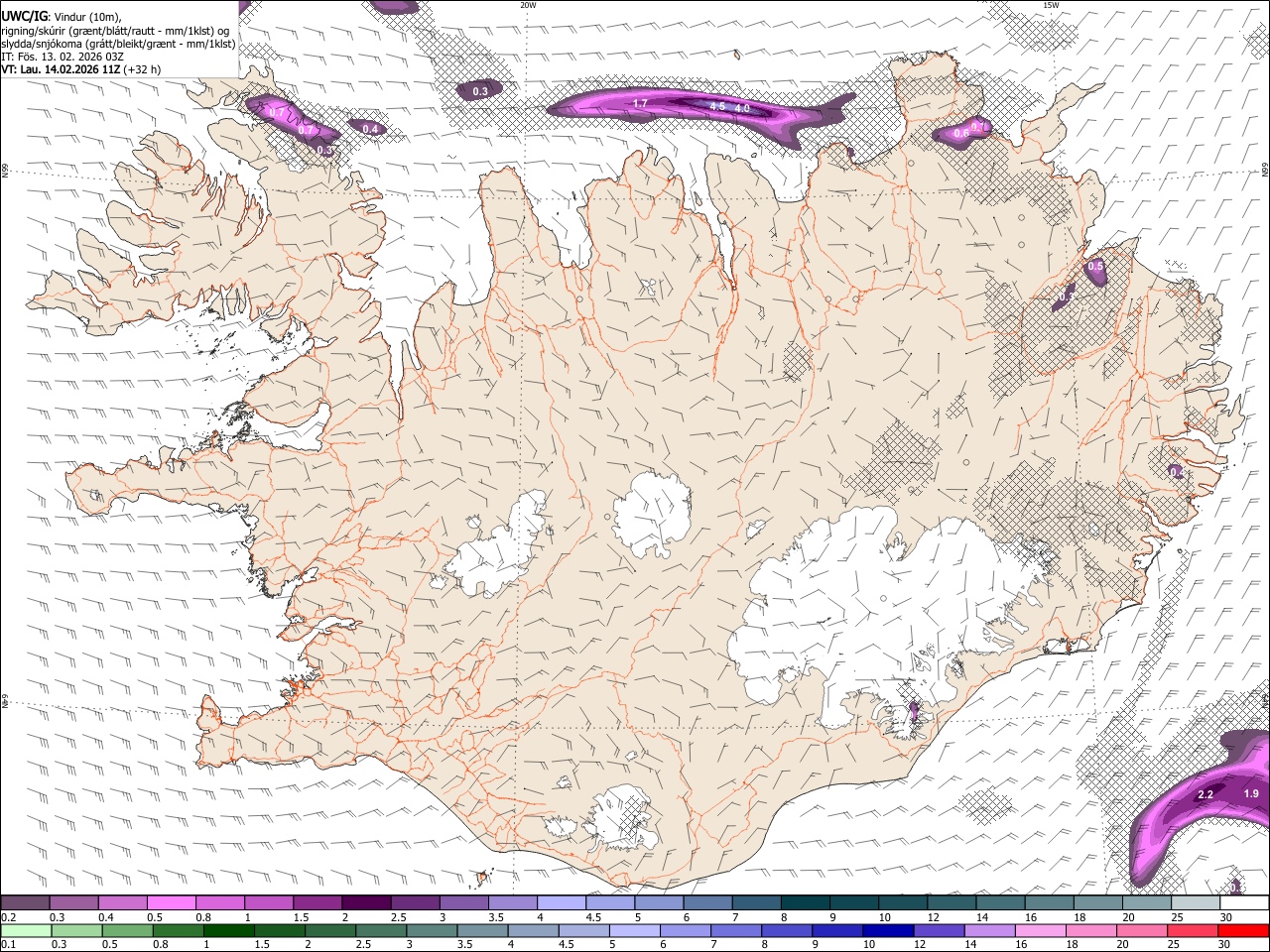Pick the 0.2 dusky purple snow swatch
The image size is (1270, 952).
25,903
